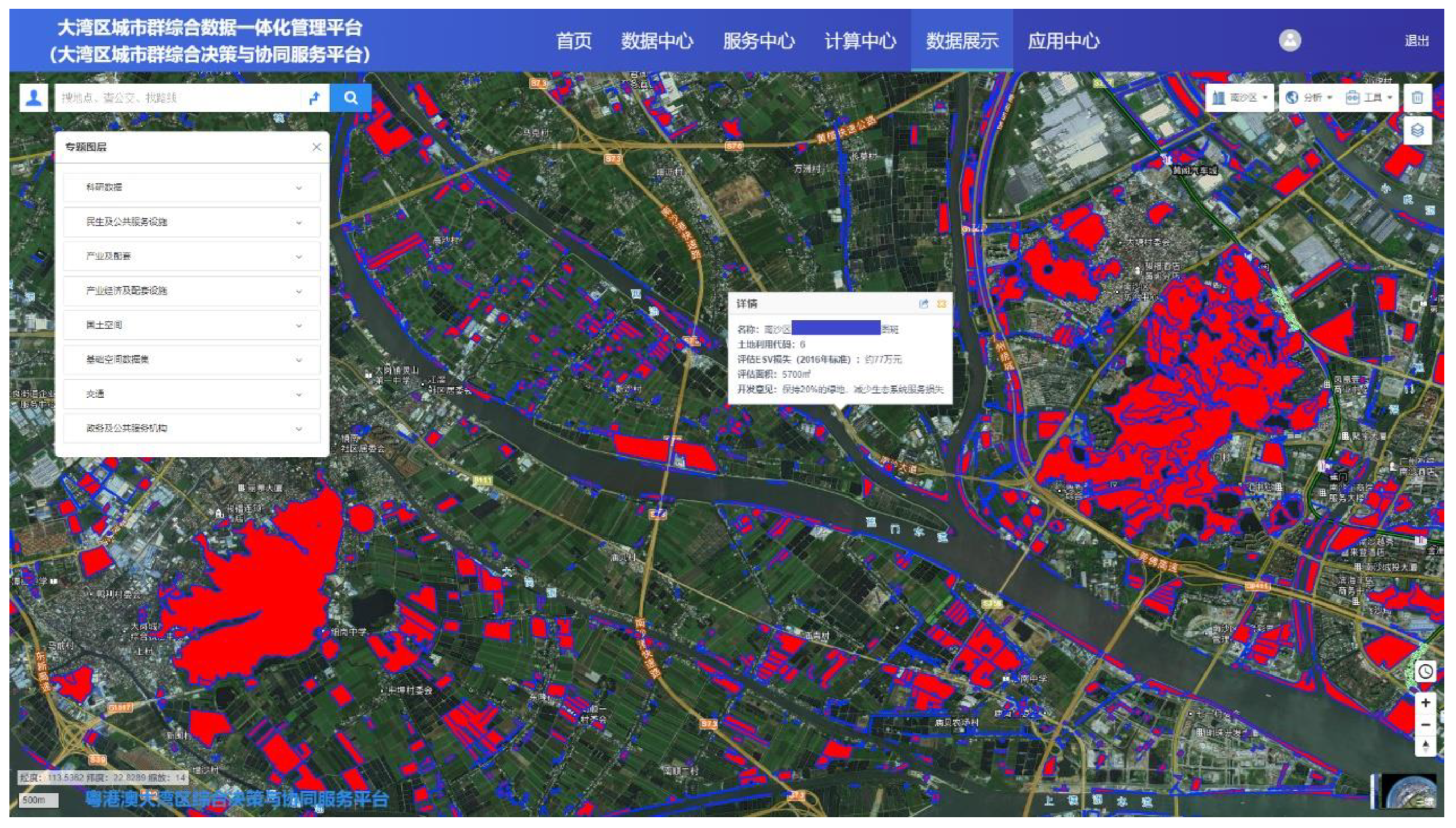Open the 服务中心 tab
Screen dimensions: 1456x828
758,41
